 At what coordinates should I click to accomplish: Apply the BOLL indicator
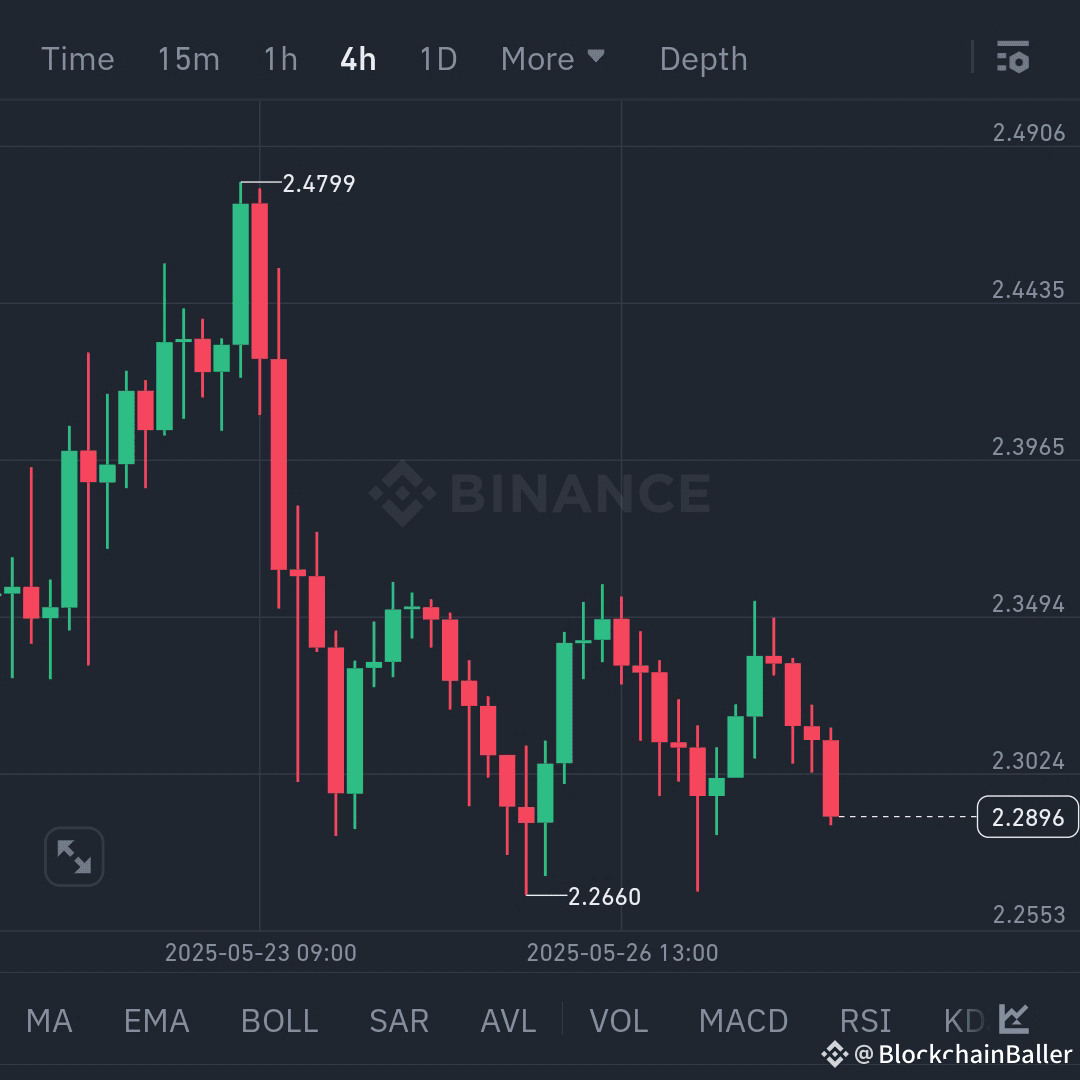click(x=278, y=1020)
